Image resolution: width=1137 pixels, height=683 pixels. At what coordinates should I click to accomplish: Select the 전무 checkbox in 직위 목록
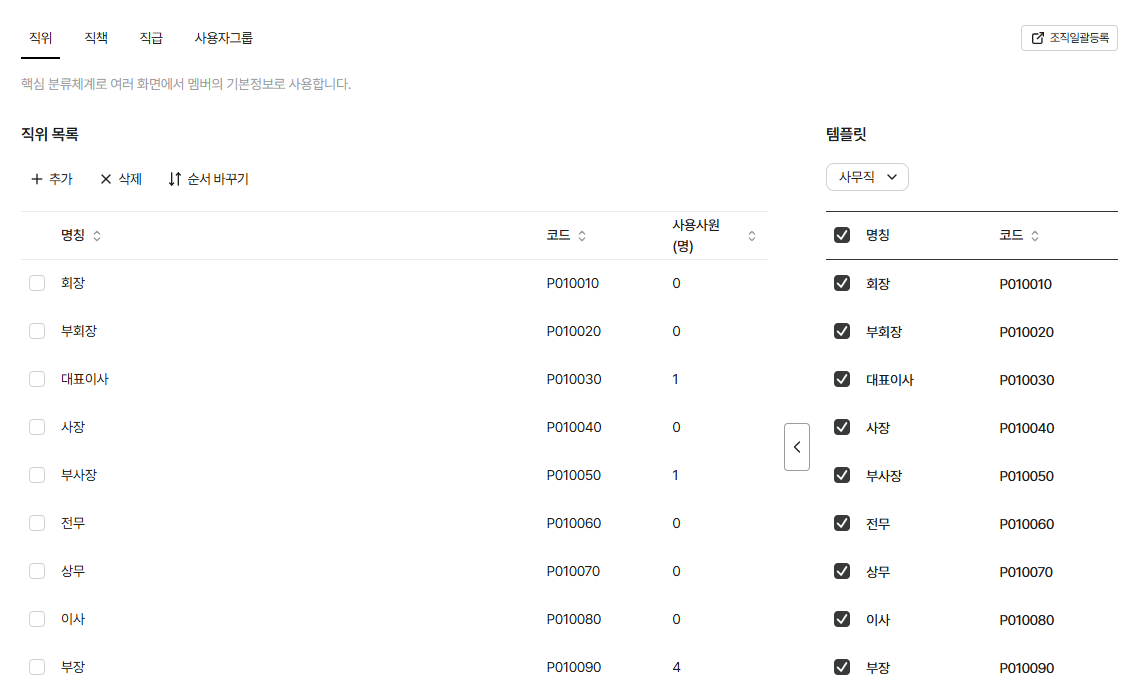click(x=37, y=523)
